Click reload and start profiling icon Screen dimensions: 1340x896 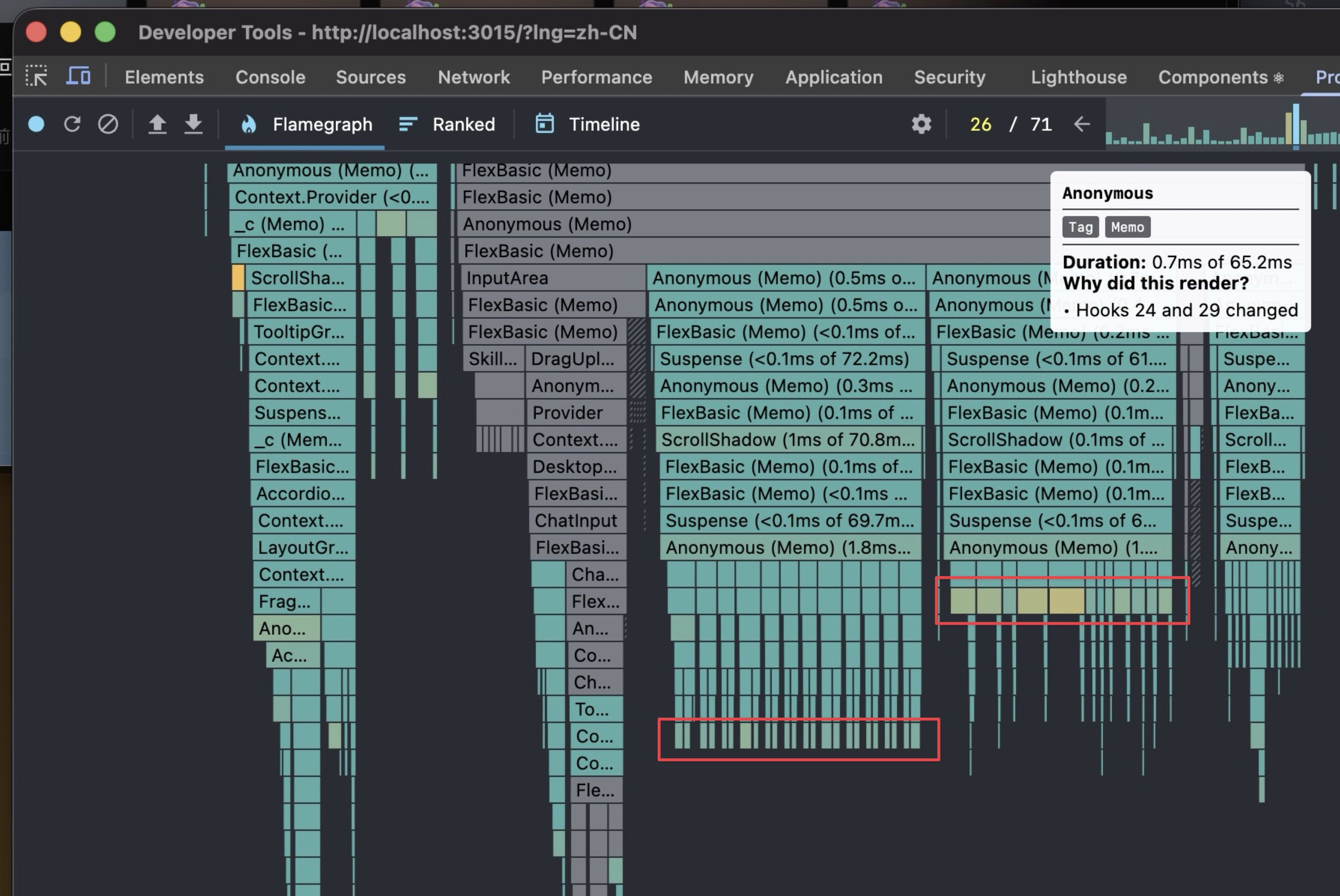coord(72,124)
